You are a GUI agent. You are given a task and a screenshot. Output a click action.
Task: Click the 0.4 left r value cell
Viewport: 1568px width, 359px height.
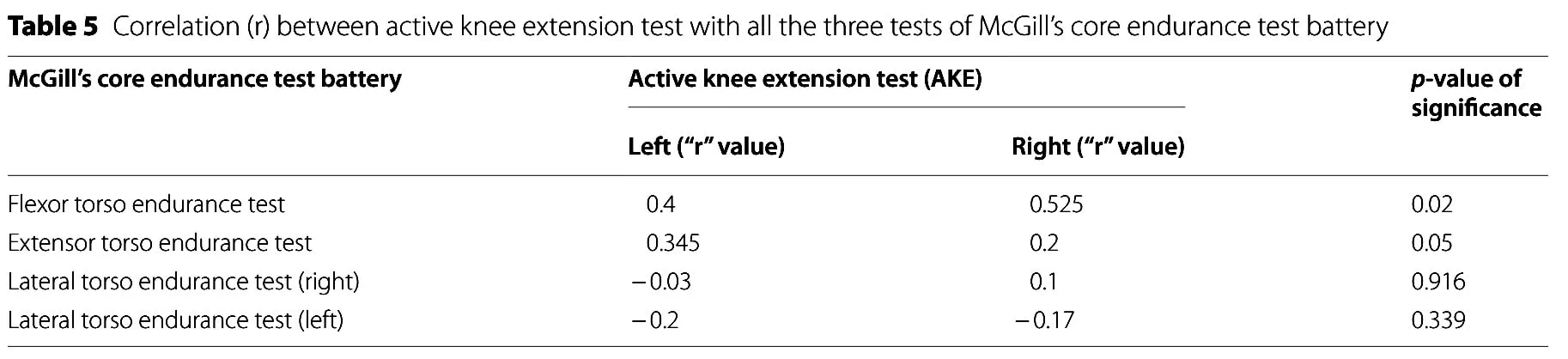tap(660, 204)
